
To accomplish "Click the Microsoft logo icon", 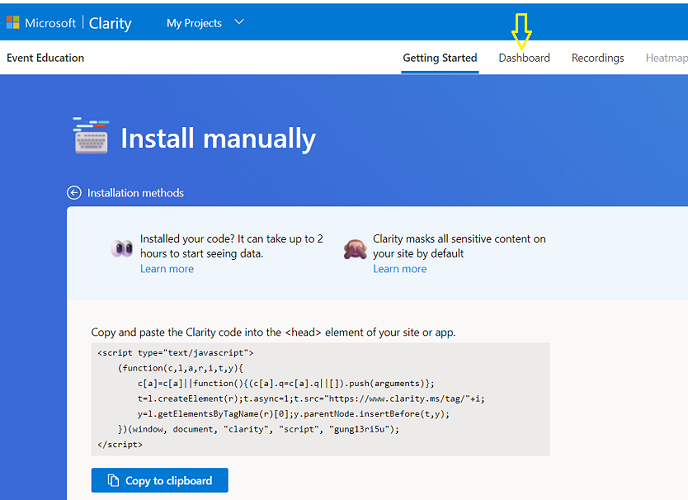I will [x=14, y=23].
